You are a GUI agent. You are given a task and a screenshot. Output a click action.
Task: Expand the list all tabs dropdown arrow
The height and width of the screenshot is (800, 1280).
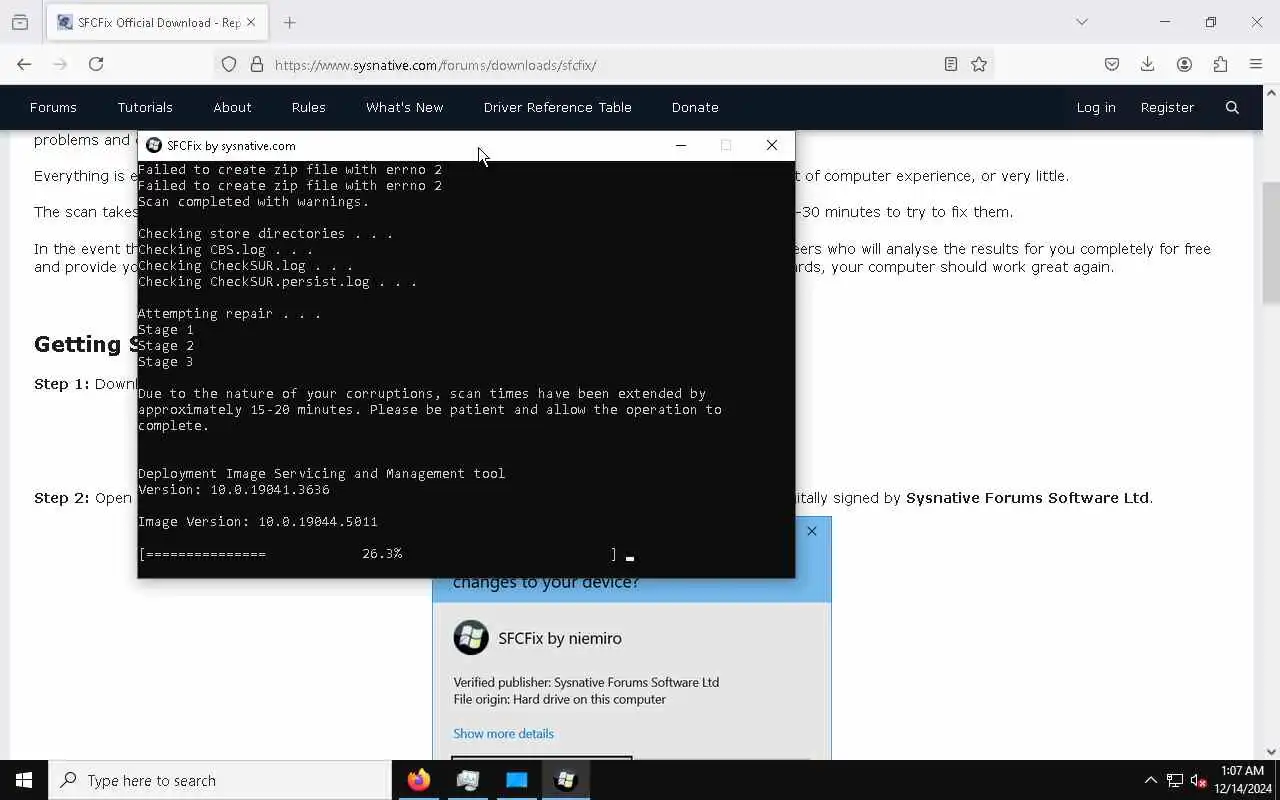(x=1082, y=22)
